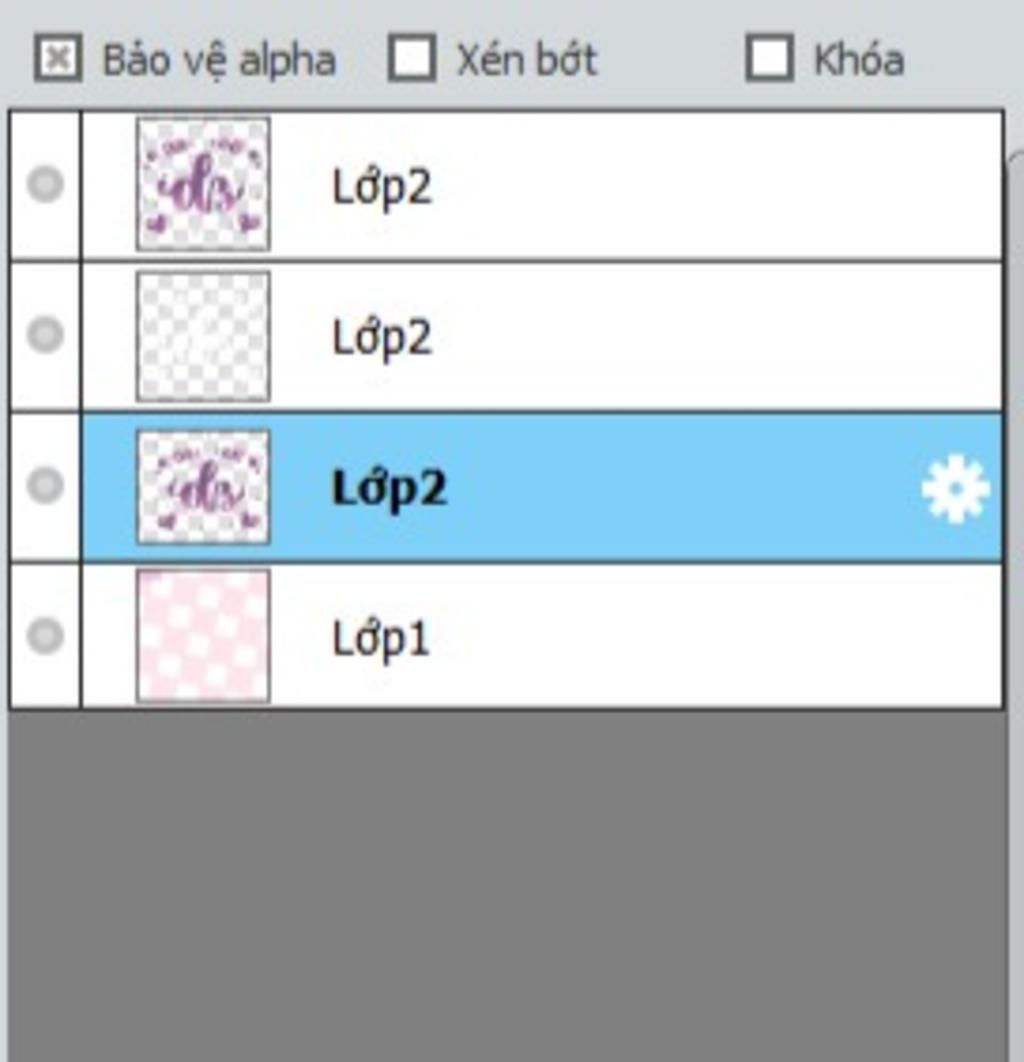Click the empty gray area below the layers

coord(505,886)
